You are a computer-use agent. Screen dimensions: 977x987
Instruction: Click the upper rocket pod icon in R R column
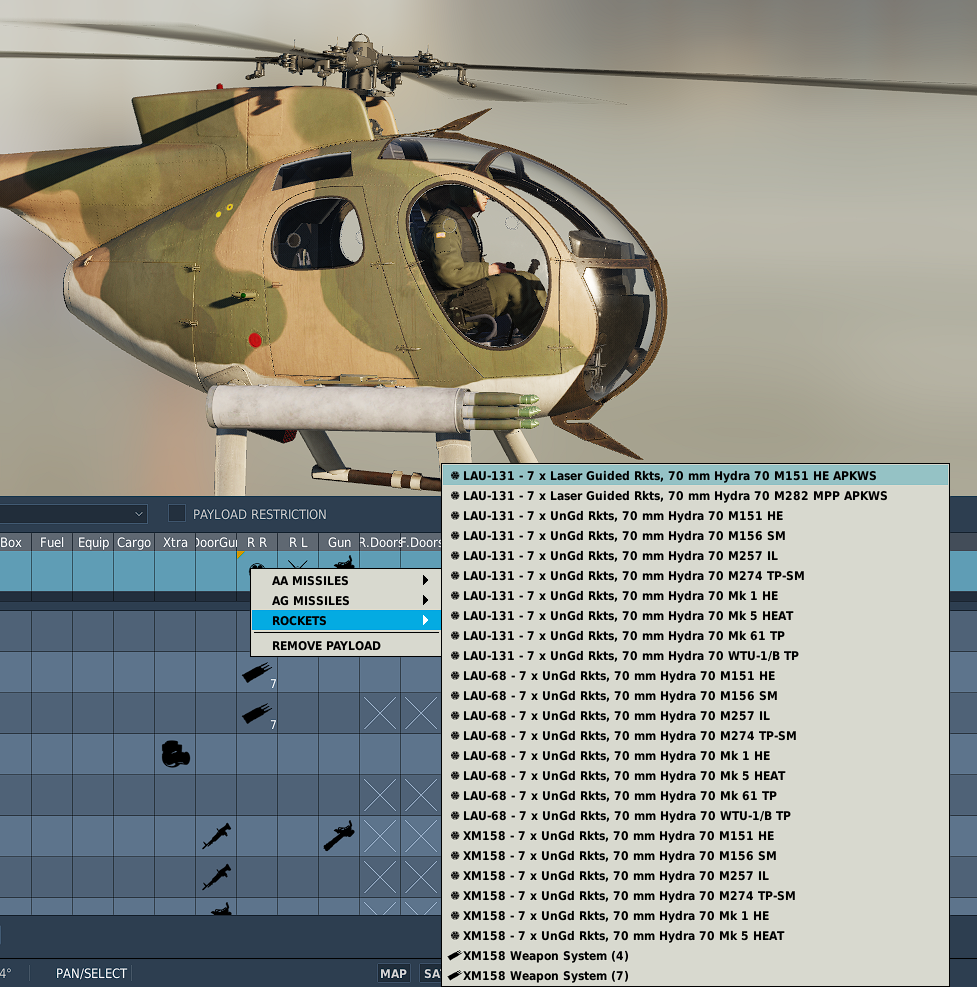256,673
